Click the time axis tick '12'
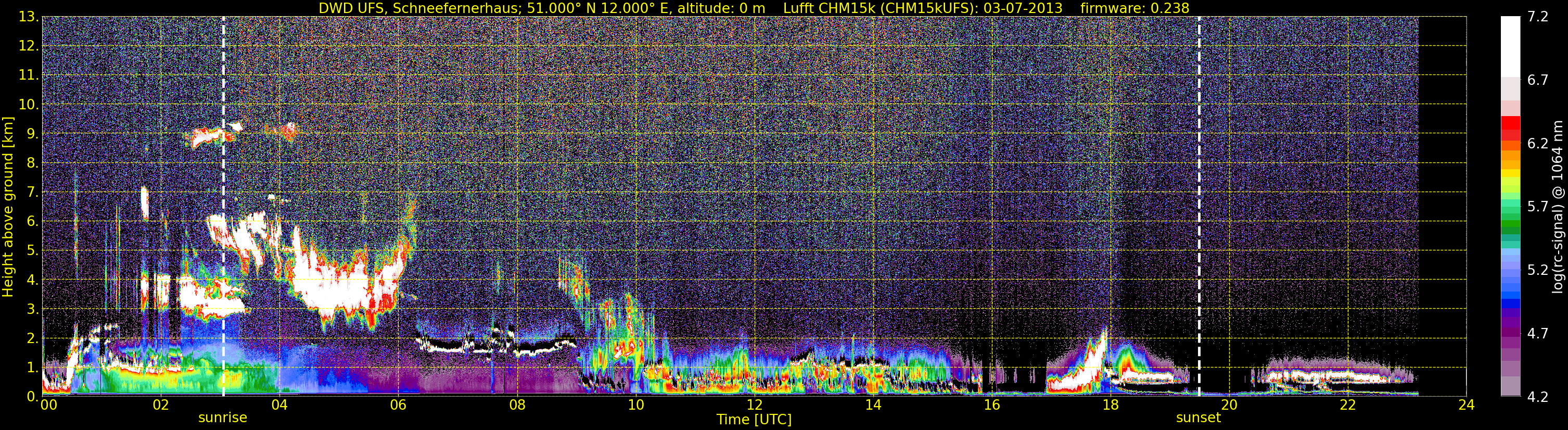 (754, 405)
